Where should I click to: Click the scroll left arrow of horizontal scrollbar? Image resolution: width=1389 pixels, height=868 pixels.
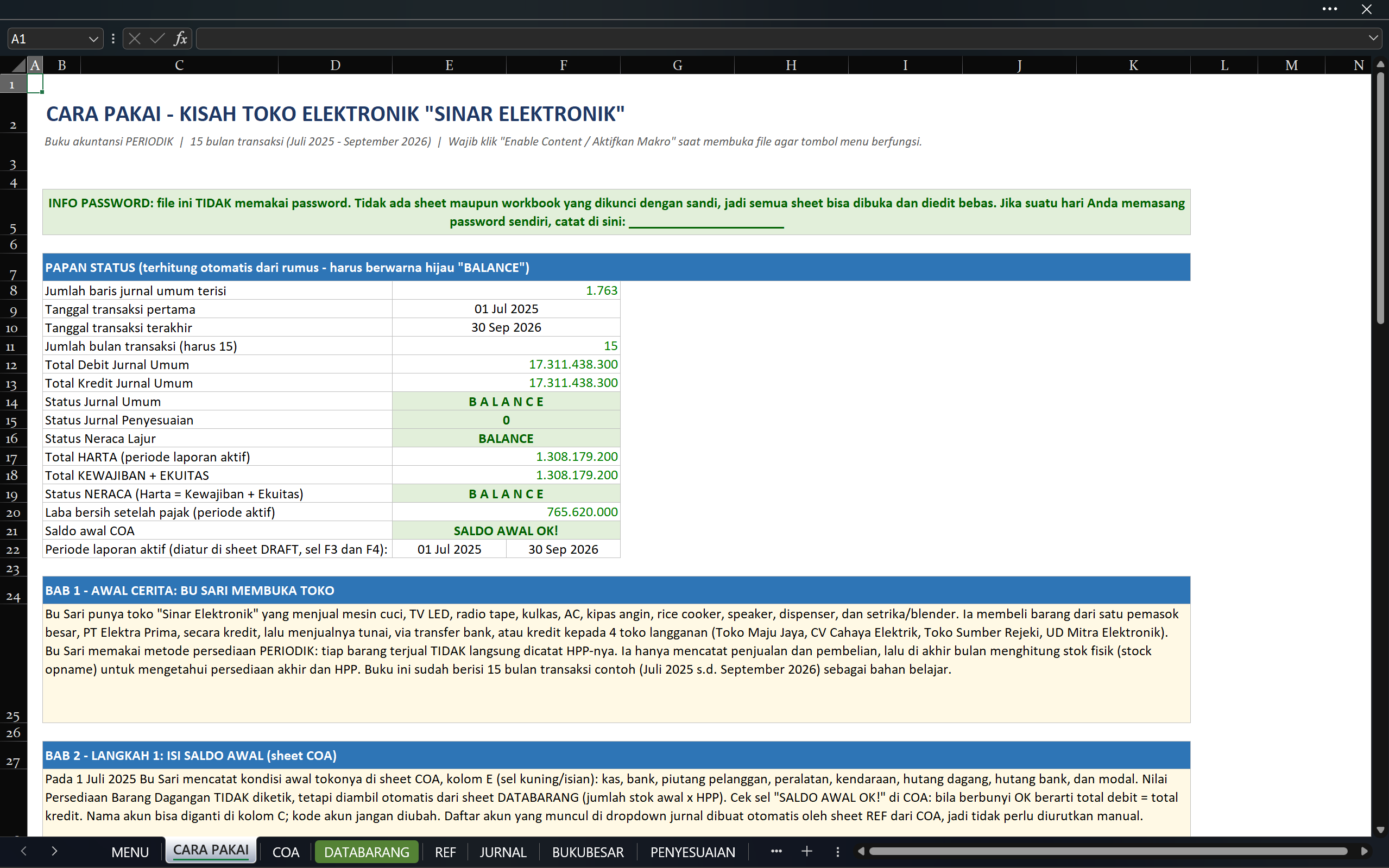[861, 851]
